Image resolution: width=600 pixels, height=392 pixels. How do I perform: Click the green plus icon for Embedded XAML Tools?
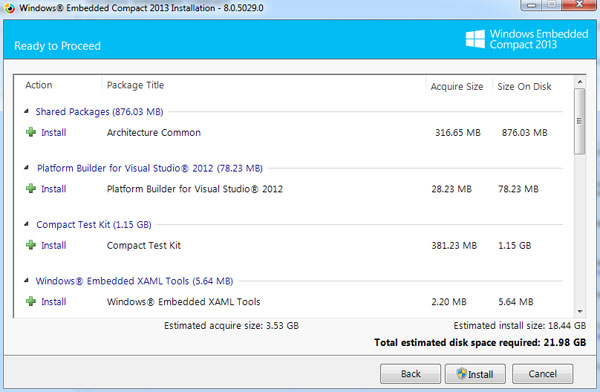31,301
